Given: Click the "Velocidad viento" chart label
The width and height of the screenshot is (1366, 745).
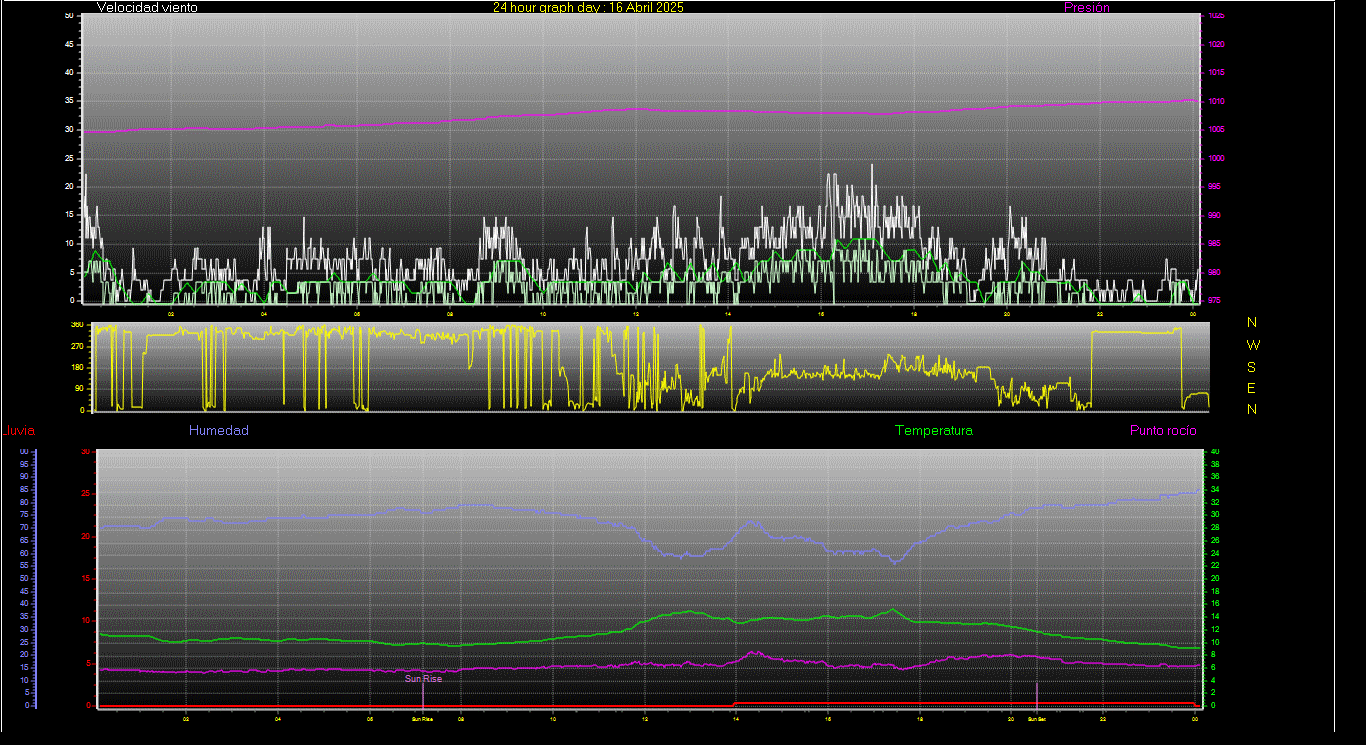Looking at the screenshot, I should coord(147,7).
